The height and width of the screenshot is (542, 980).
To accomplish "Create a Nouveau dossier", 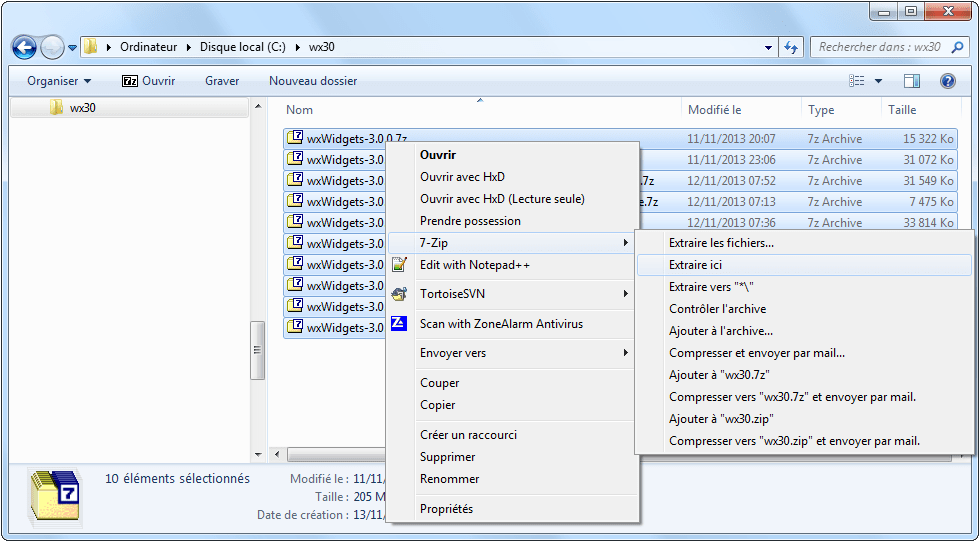I will 313,81.
